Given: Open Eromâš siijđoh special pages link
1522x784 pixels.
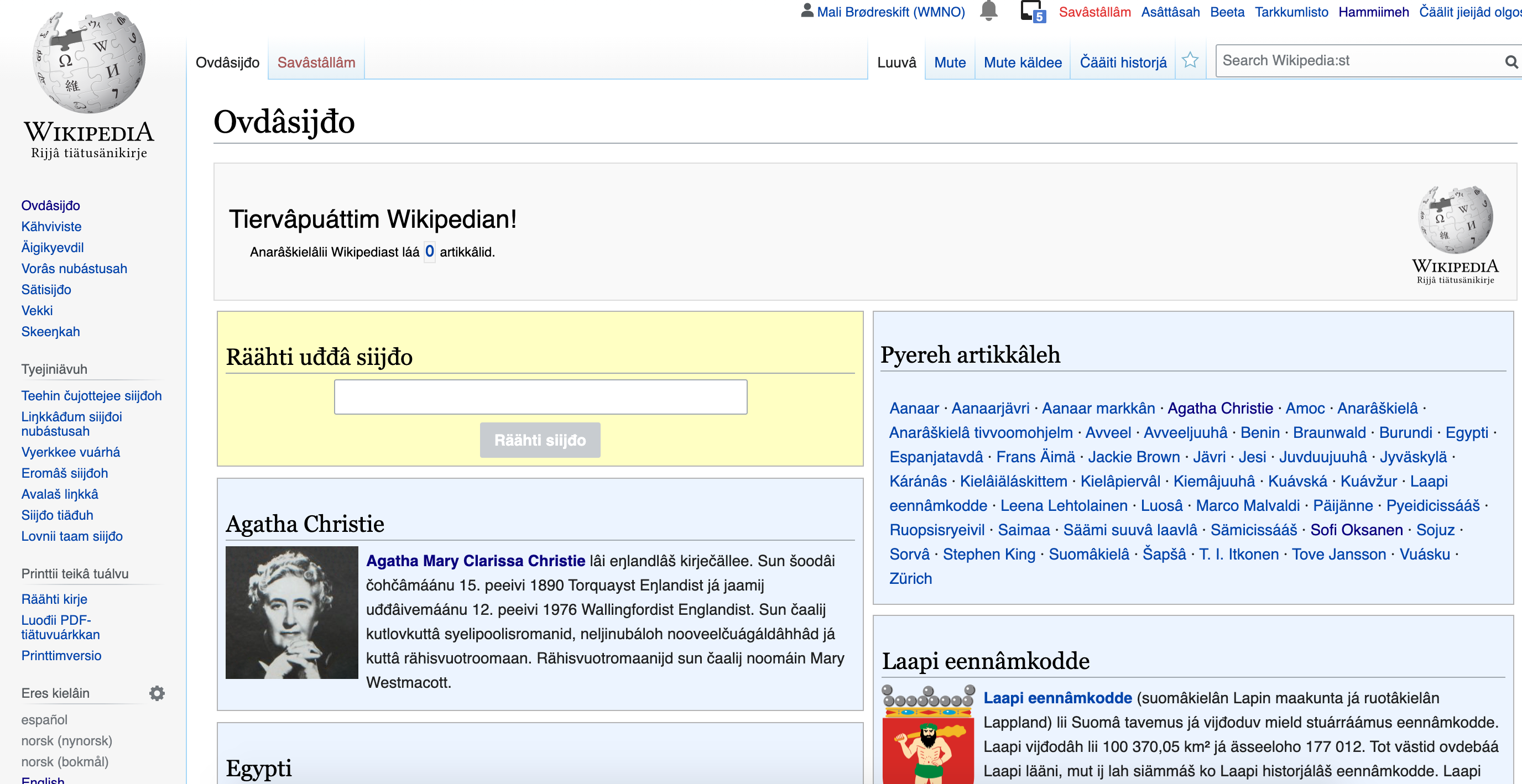Looking at the screenshot, I should 65,473.
